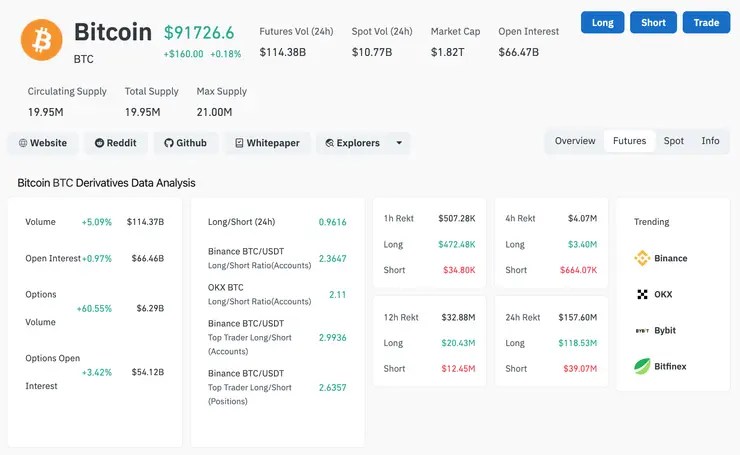Click the Long/Short (24h) ratio 0.9616

[x=332, y=222]
